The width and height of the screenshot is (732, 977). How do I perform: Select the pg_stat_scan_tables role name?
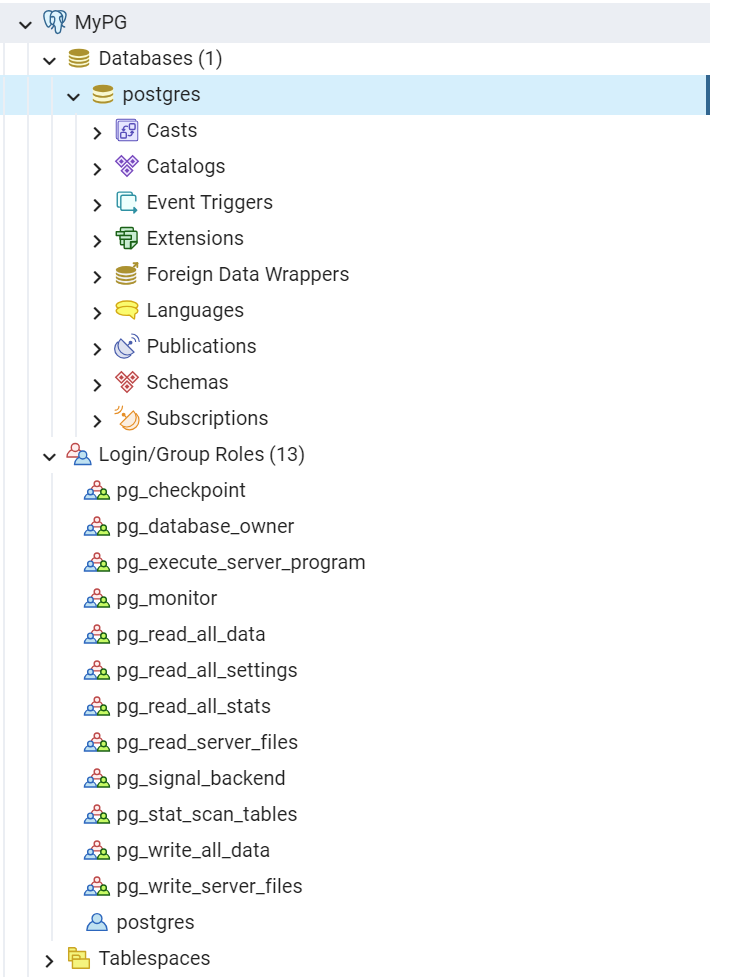pos(207,815)
